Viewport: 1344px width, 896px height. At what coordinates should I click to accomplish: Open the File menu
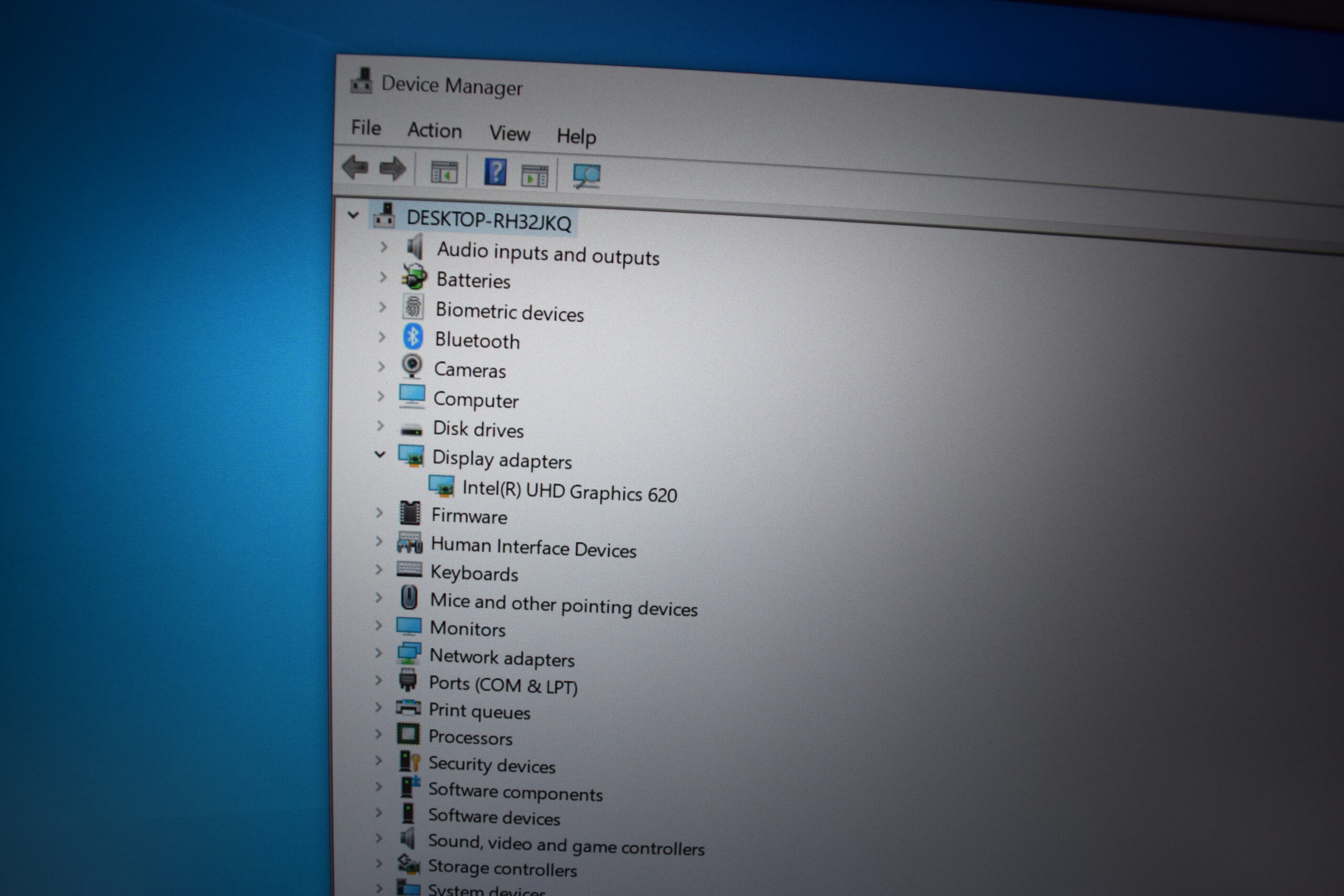[x=366, y=128]
